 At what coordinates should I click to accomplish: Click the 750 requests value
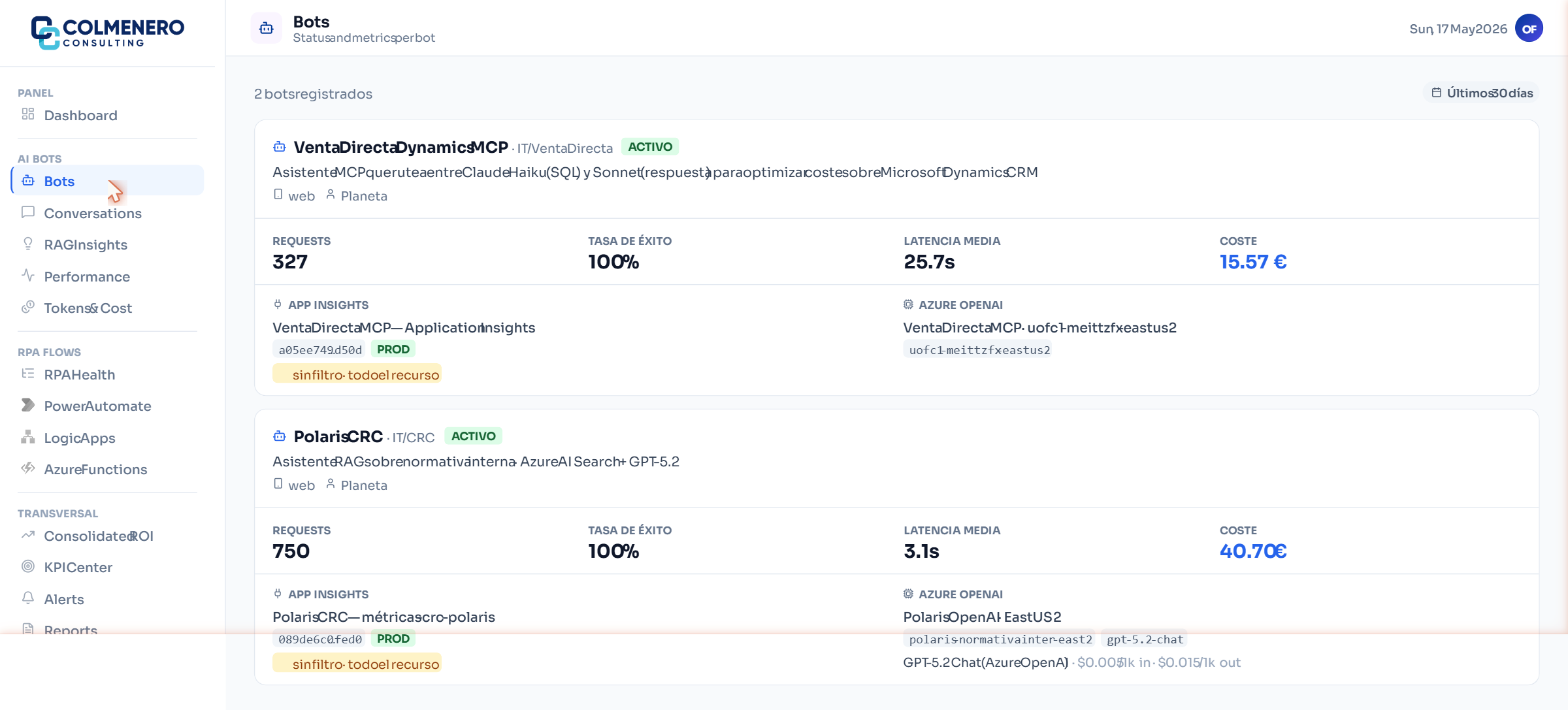(x=291, y=551)
